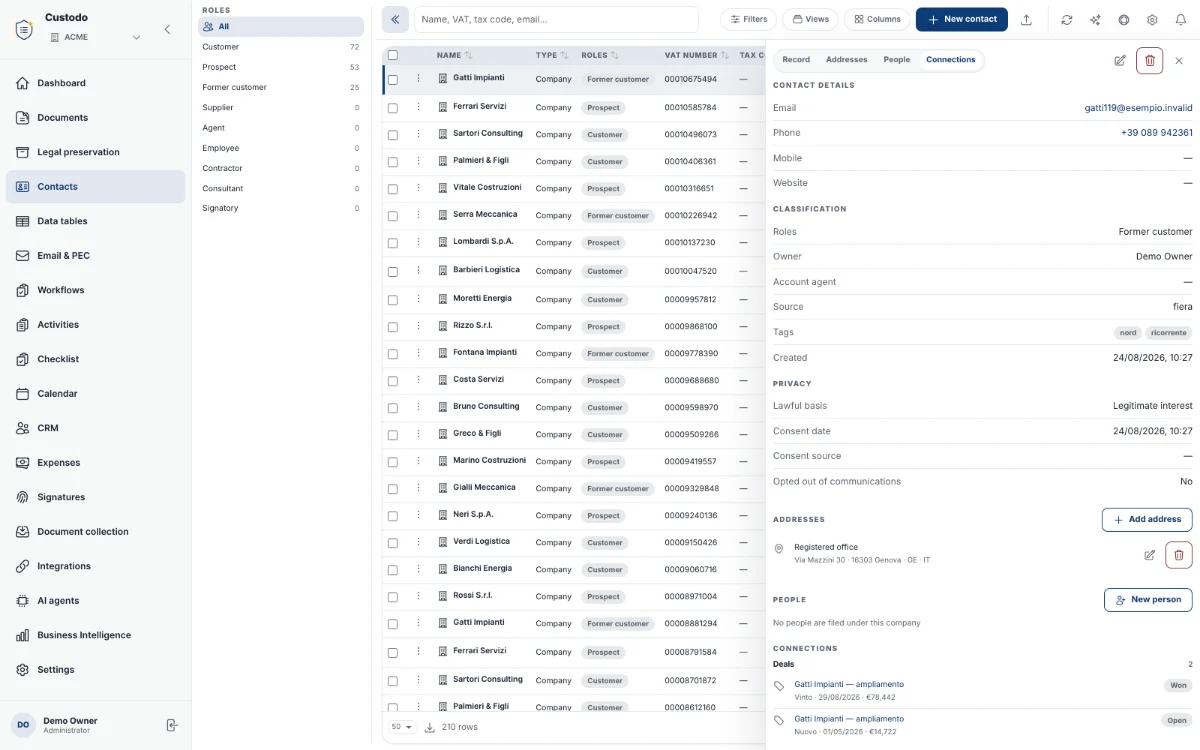The height and width of the screenshot is (750, 1200).
Task: Open Signatures section
Action: pyautogui.click(x=96, y=497)
